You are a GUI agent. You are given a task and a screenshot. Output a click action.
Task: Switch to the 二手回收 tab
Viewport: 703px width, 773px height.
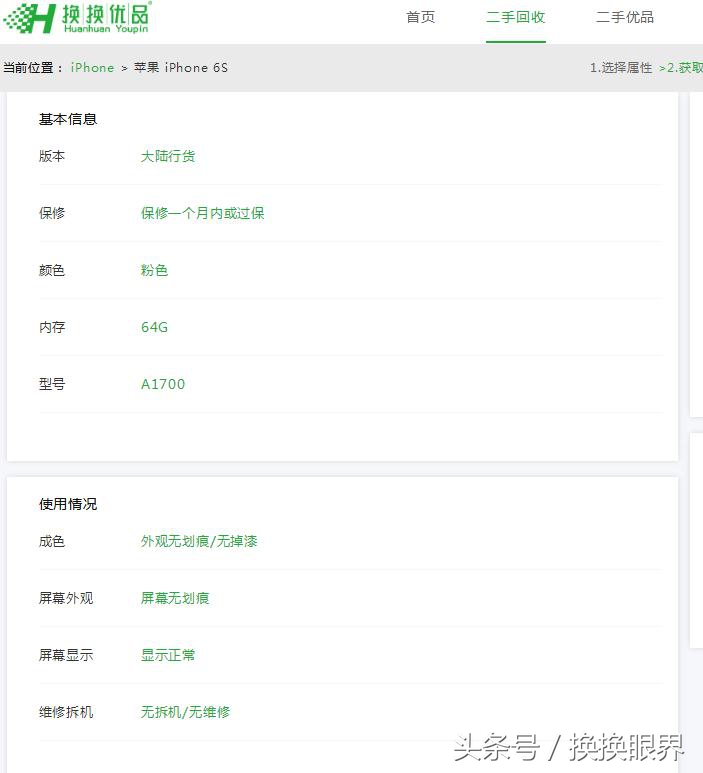pos(516,17)
